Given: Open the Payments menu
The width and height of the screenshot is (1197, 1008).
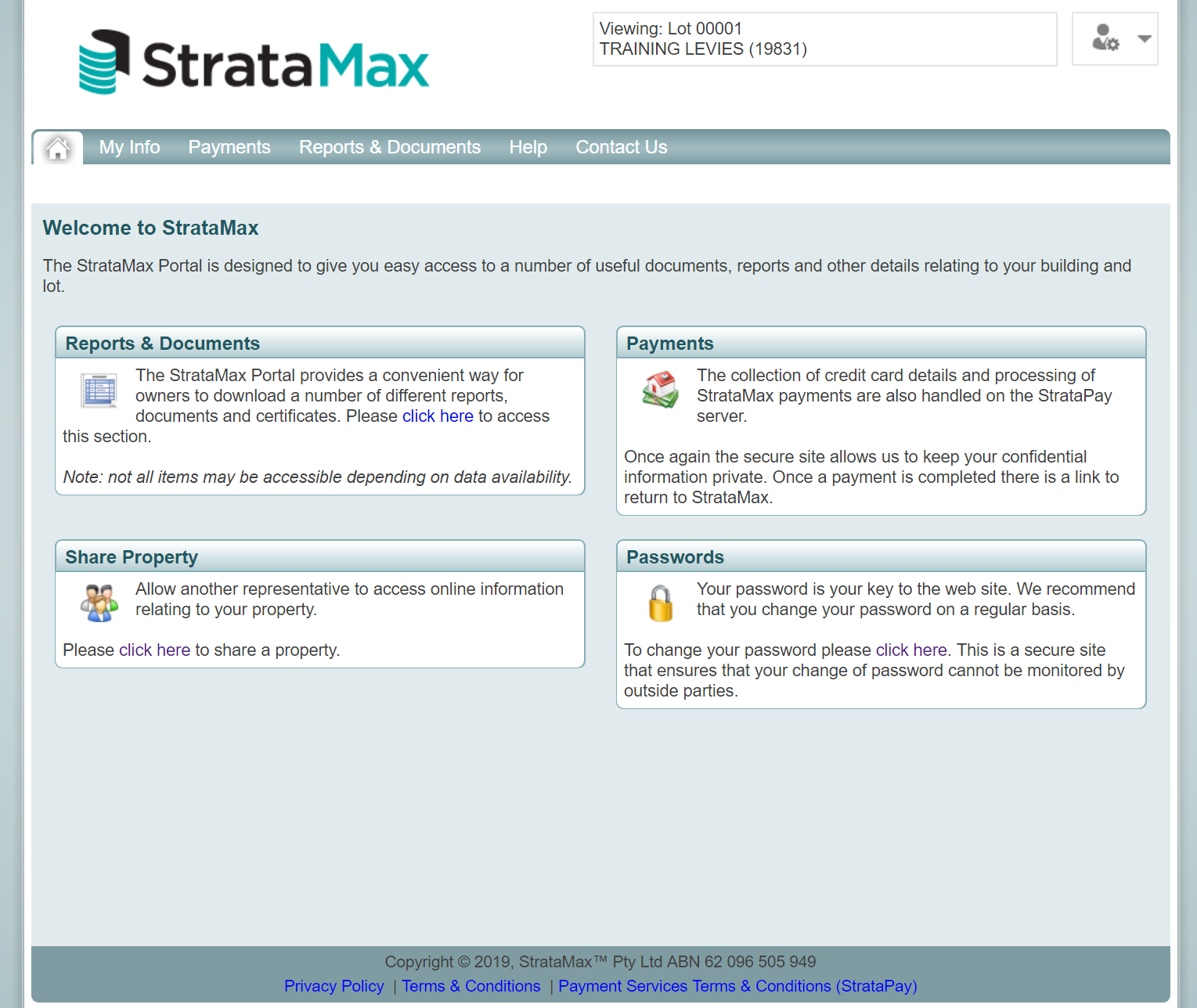Looking at the screenshot, I should pyautogui.click(x=229, y=147).
